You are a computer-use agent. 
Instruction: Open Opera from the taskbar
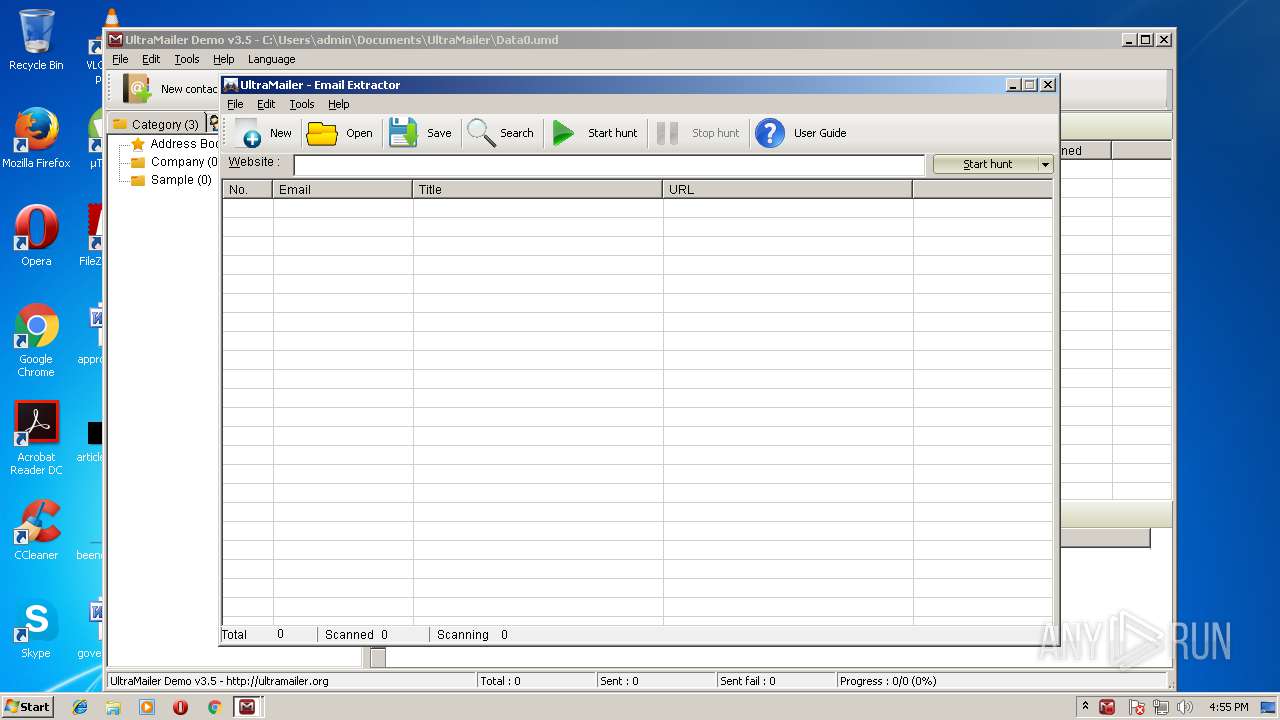pos(181,707)
